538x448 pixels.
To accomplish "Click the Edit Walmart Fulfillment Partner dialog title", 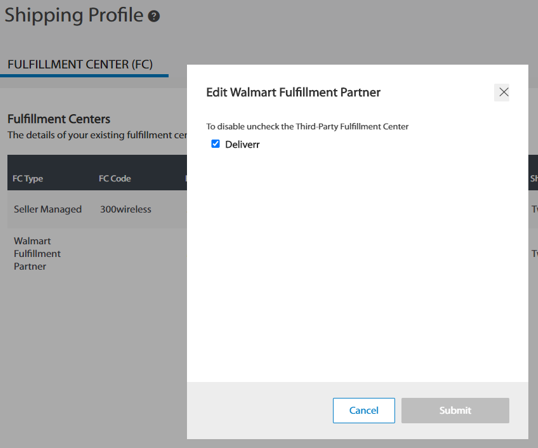I will click(293, 92).
